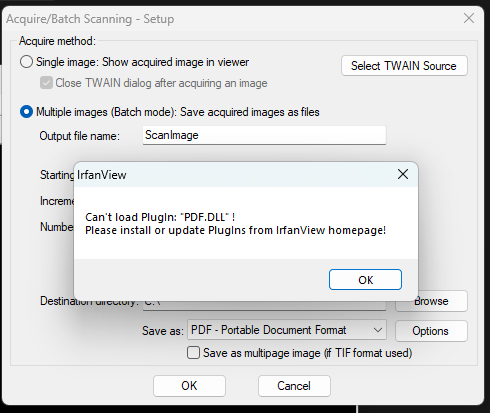Viewport: 490px width, 413px height.
Task: Open the save format Options button
Action: pyautogui.click(x=431, y=331)
